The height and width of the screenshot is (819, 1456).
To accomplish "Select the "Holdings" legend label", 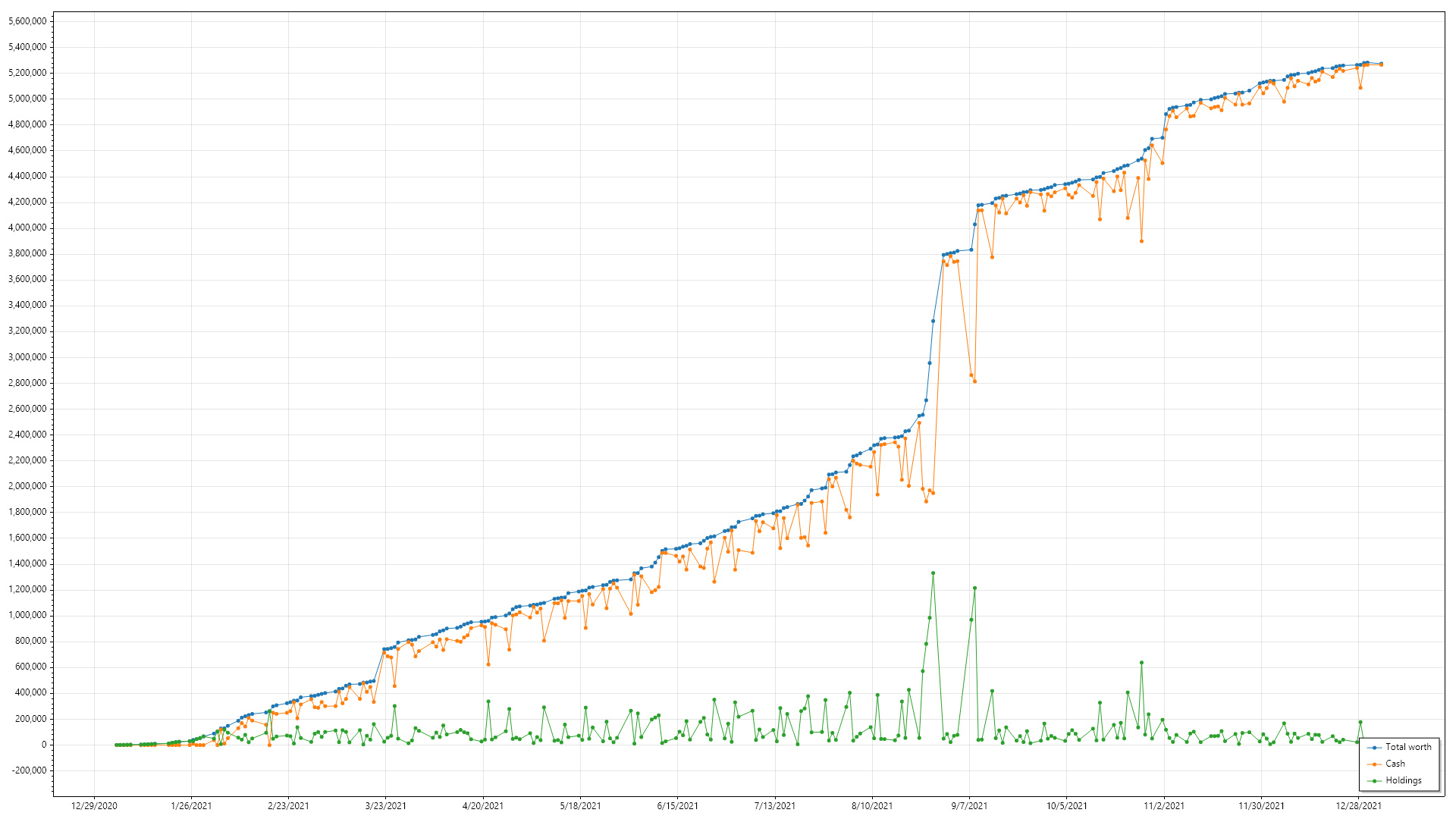I will (1403, 780).
